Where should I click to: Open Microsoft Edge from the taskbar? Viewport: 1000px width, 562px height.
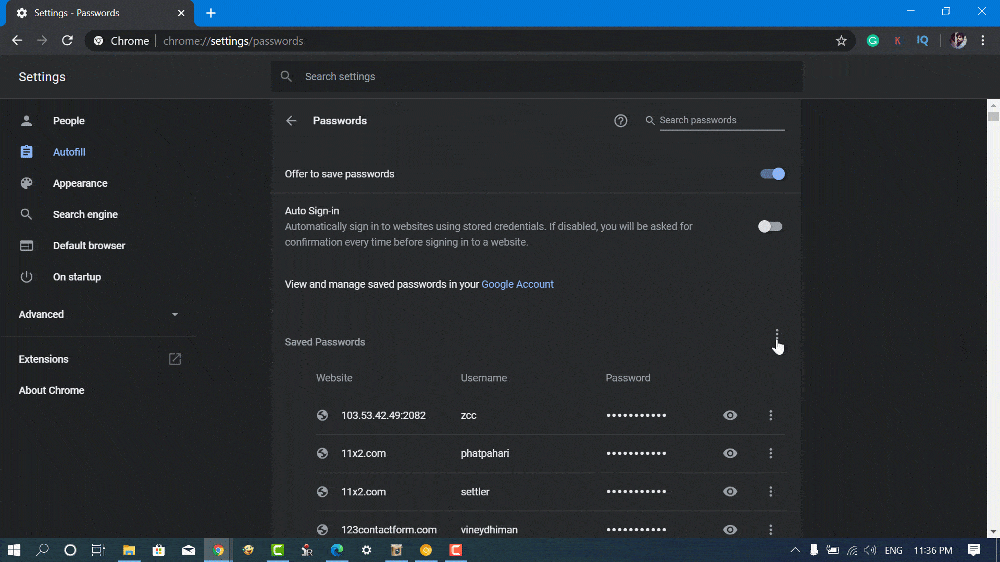337,550
